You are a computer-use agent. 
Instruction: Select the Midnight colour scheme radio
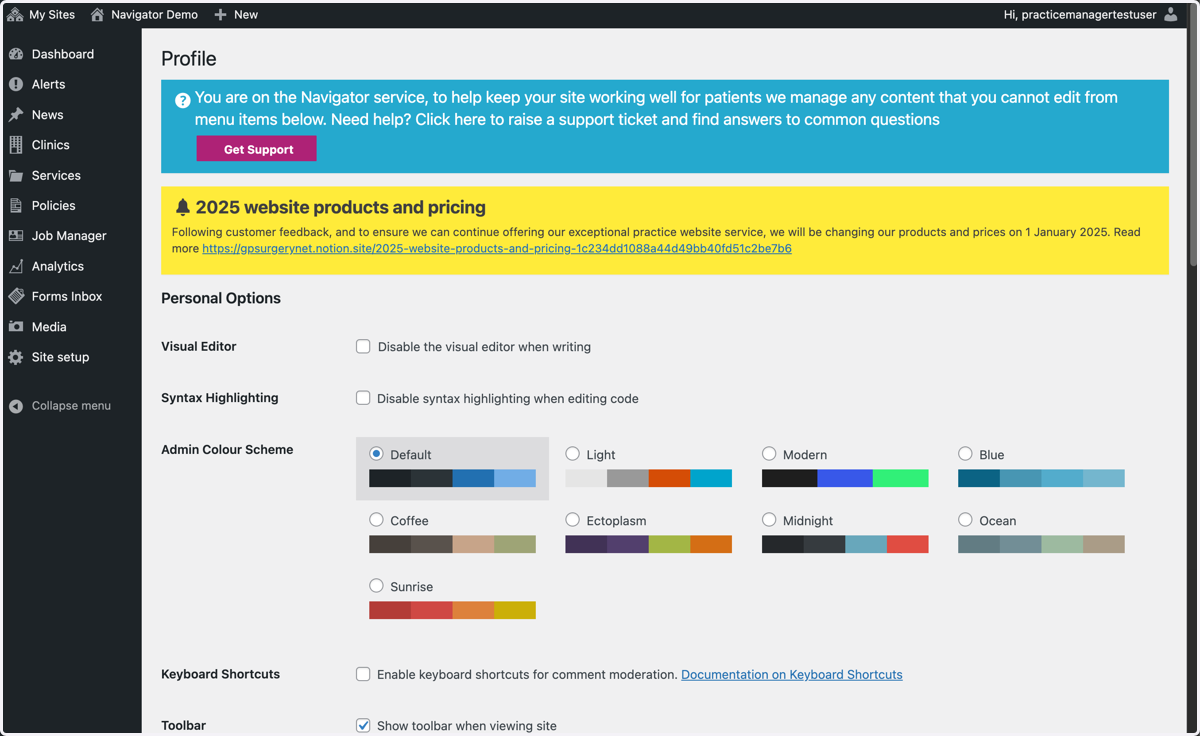pyautogui.click(x=769, y=520)
